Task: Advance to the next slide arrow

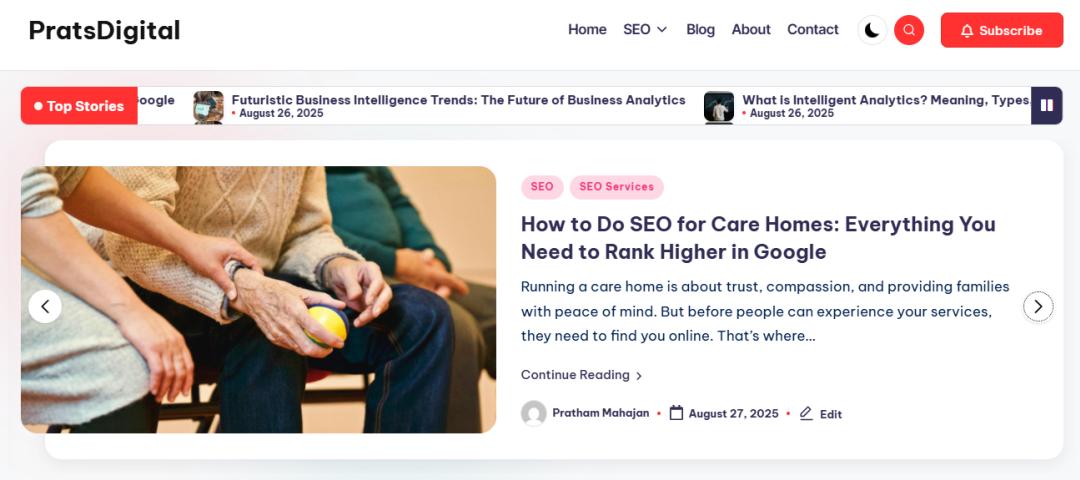Action: 1038,306
